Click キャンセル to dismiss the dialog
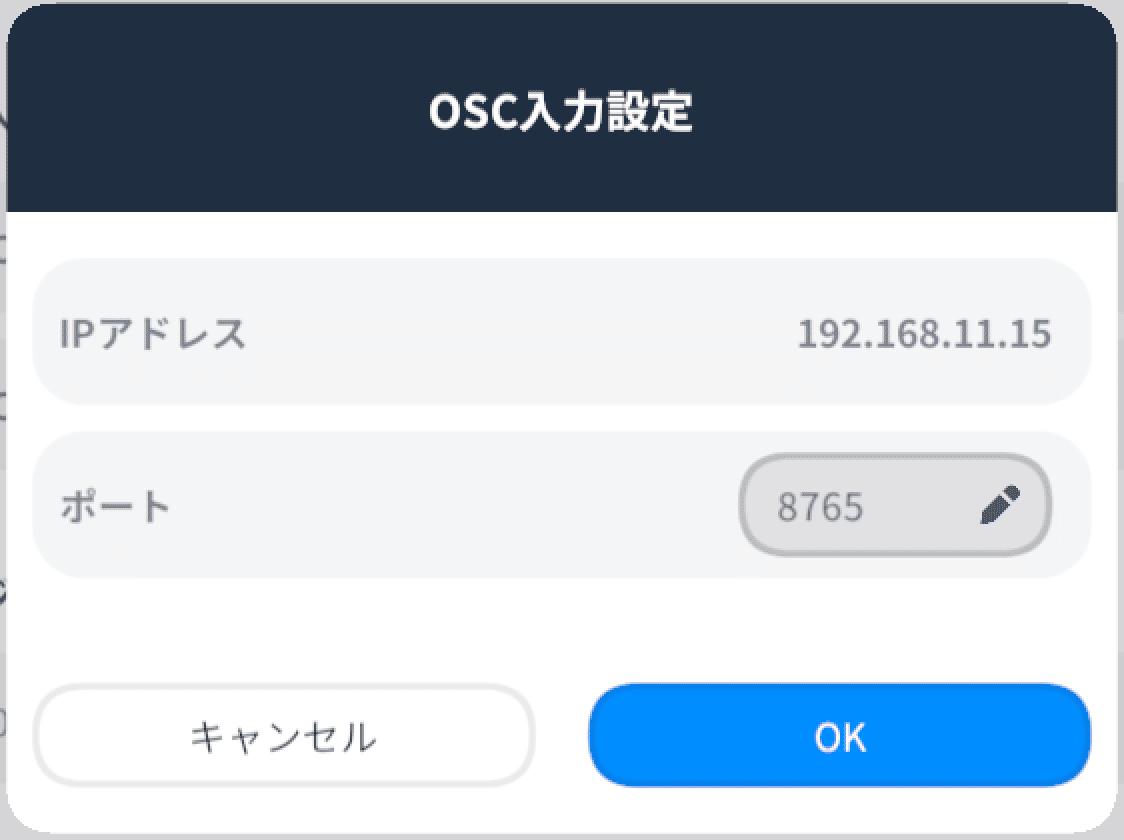 point(285,737)
